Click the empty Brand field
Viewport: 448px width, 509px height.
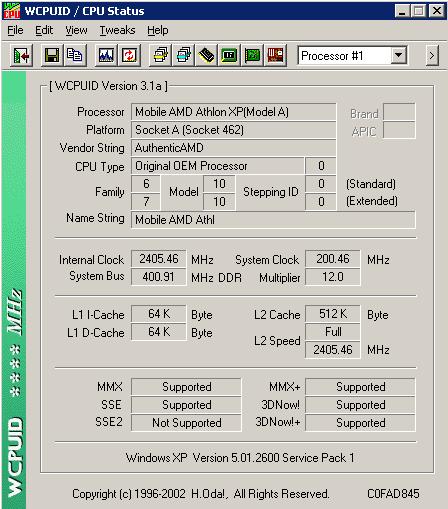point(399,112)
